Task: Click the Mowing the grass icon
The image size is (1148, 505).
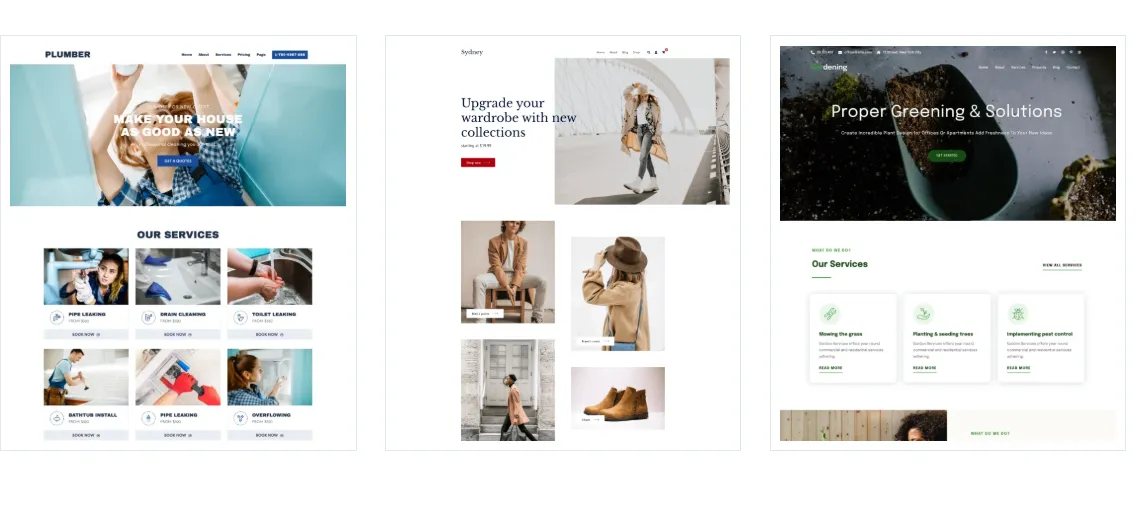Action: pos(829,314)
